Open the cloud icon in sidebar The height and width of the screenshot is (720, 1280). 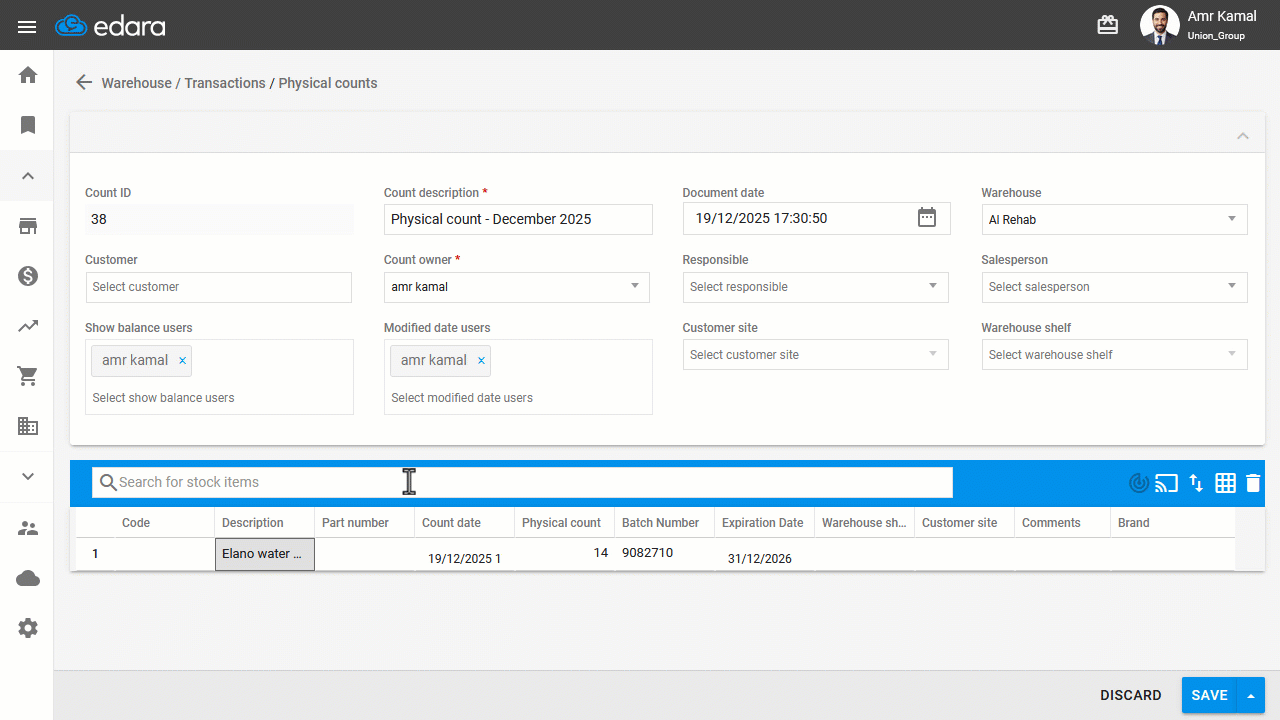[28, 578]
